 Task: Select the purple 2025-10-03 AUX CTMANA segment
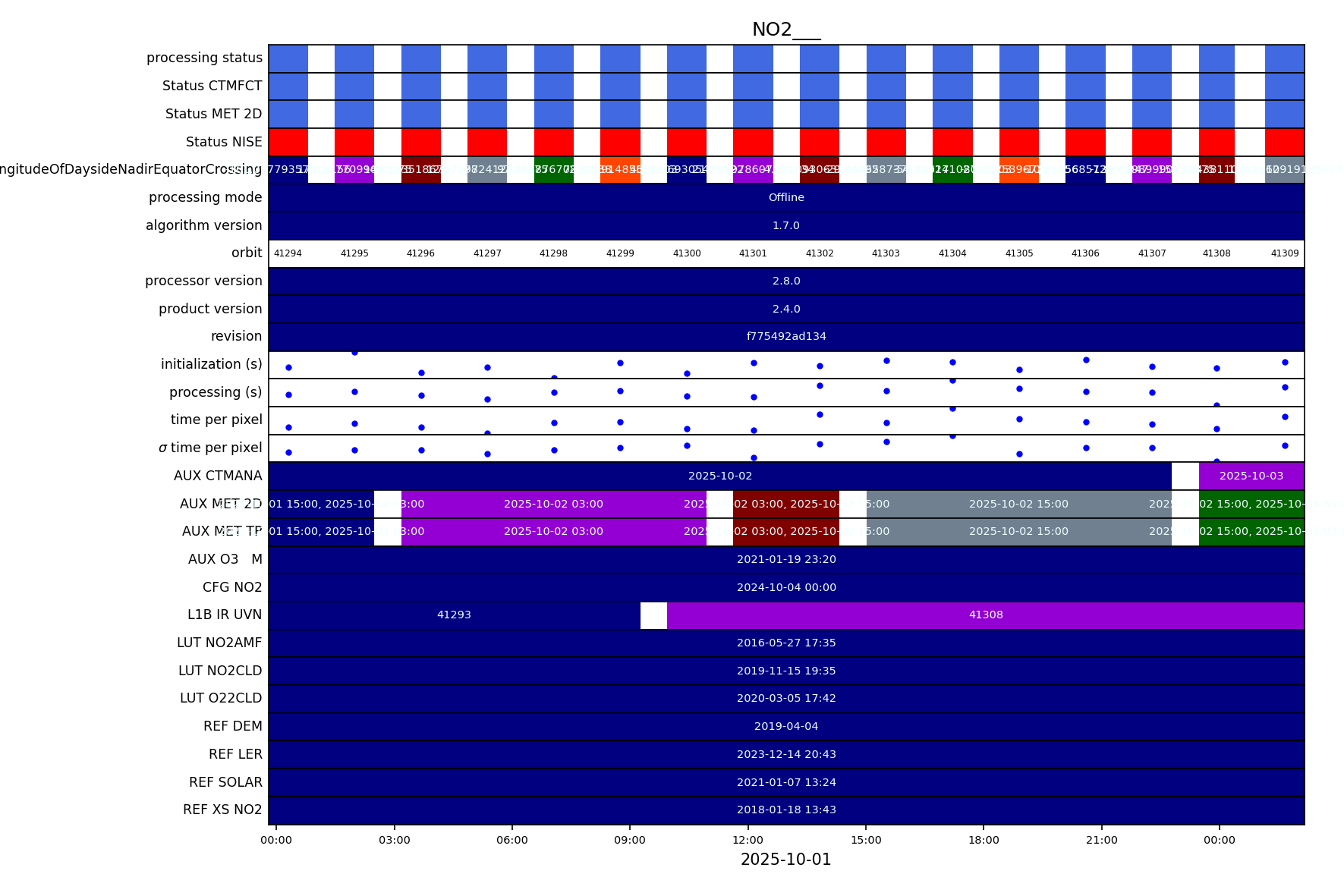(1251, 476)
